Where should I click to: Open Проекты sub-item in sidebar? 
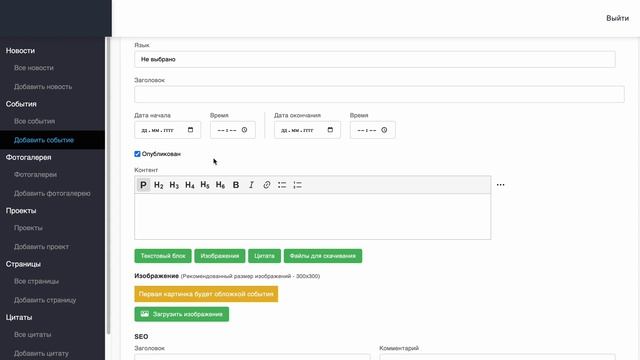click(28, 228)
